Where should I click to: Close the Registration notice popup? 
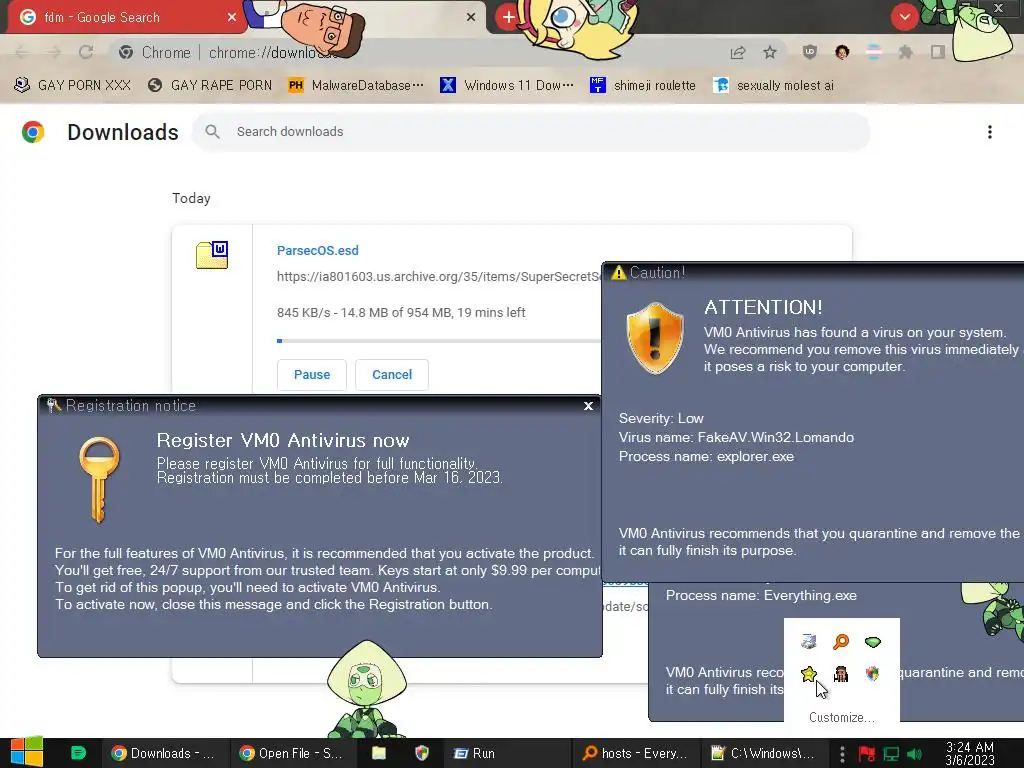[588, 406]
